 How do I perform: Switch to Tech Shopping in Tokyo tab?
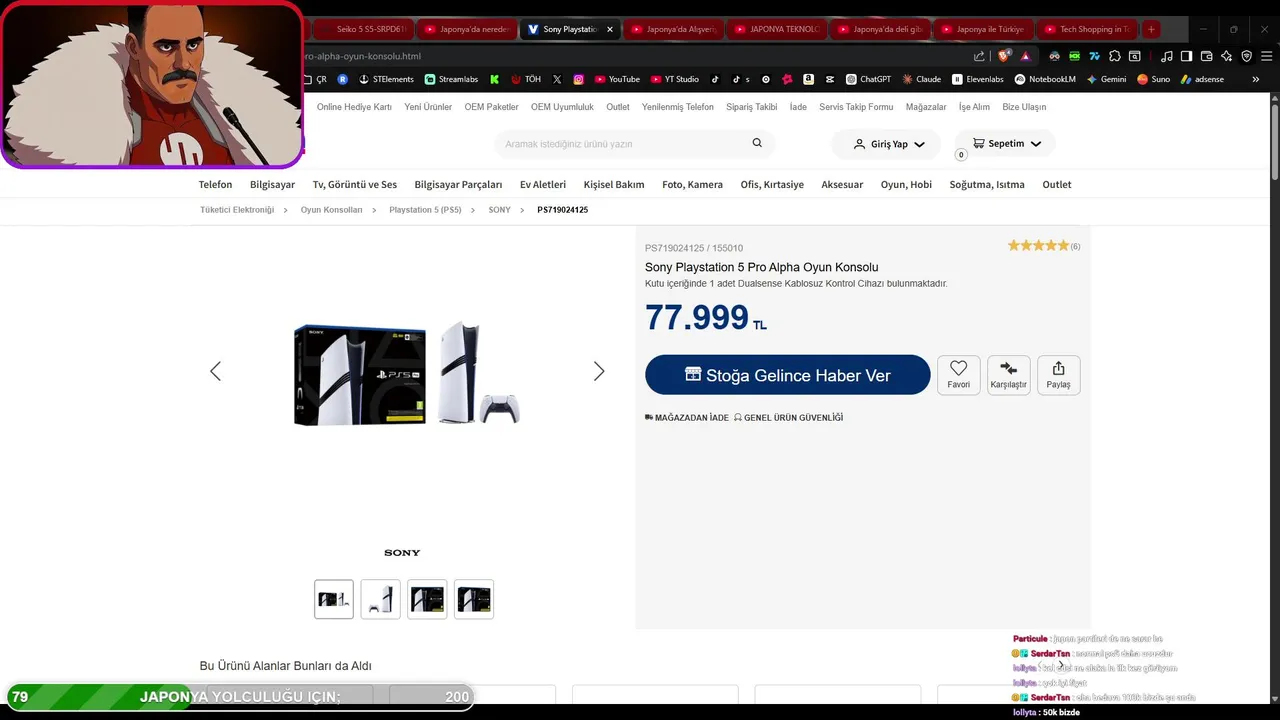[x=1087, y=29]
